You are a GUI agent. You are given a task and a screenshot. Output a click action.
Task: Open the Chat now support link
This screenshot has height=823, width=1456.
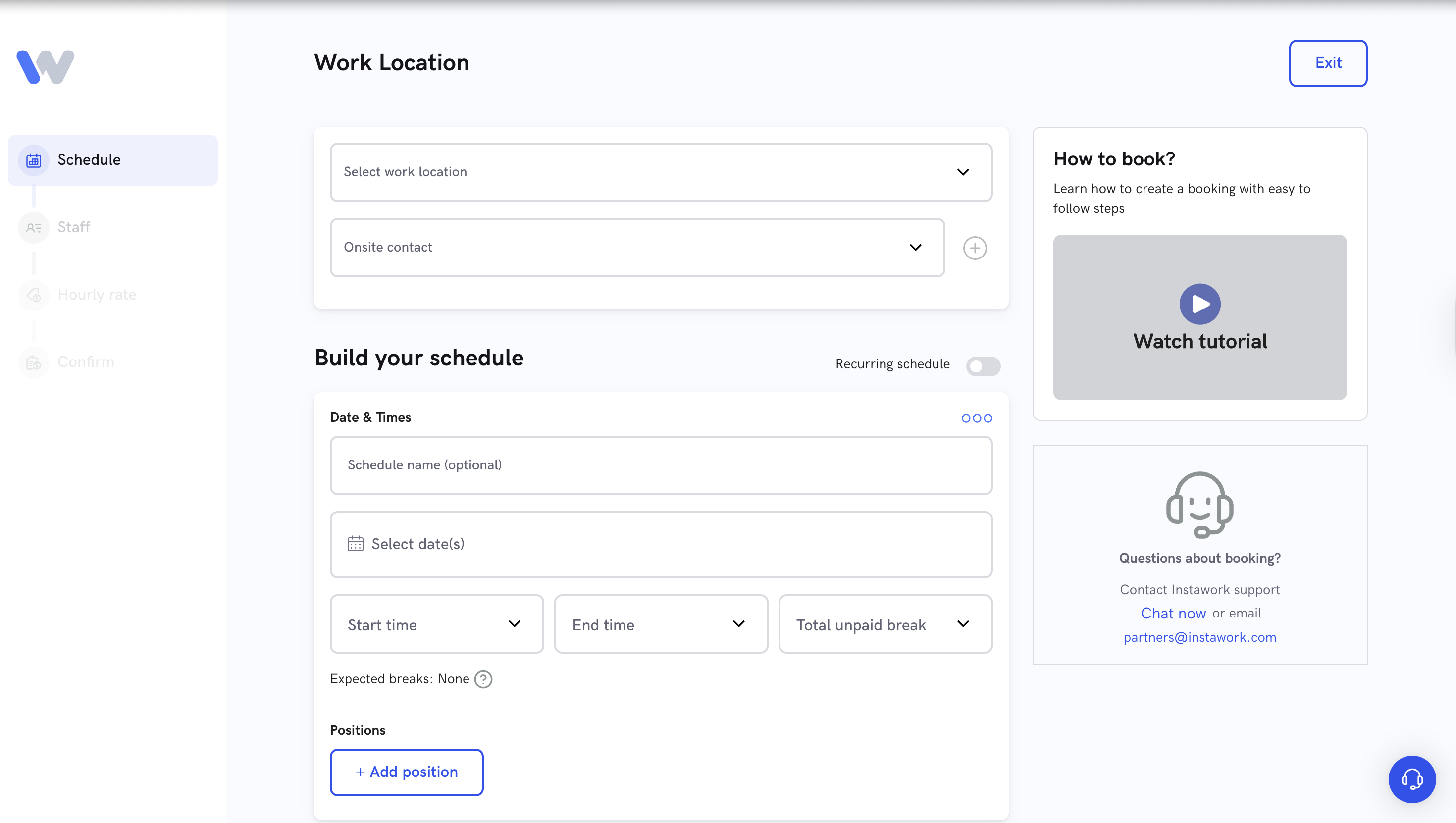tap(1173, 614)
